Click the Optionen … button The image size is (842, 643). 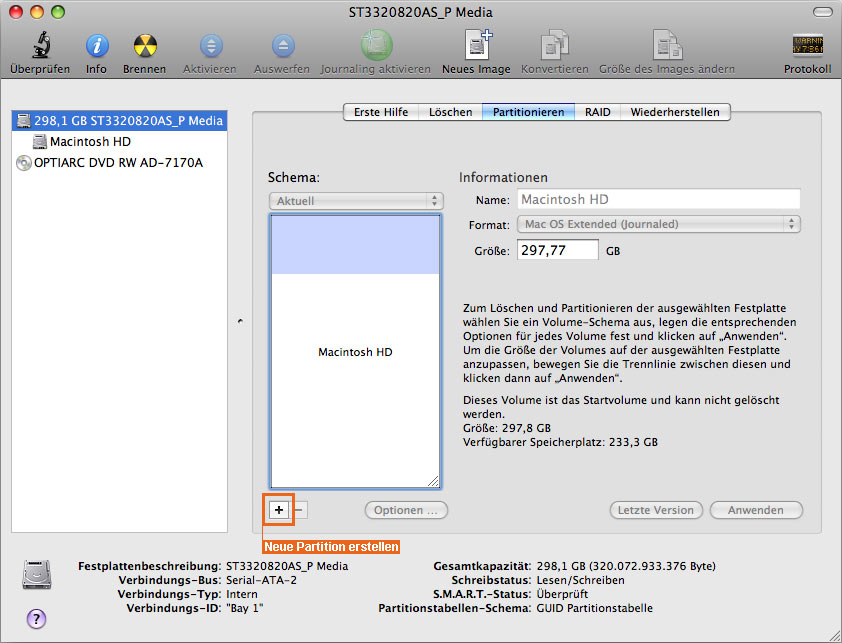pyautogui.click(x=406, y=510)
